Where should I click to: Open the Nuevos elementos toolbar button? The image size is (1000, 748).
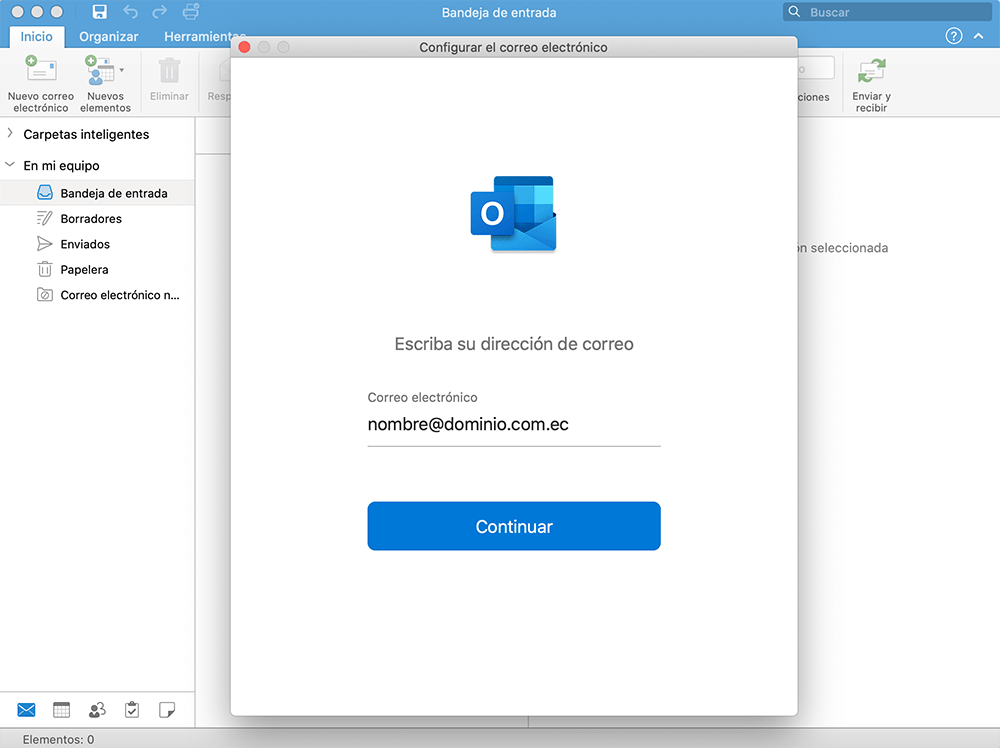tap(105, 84)
